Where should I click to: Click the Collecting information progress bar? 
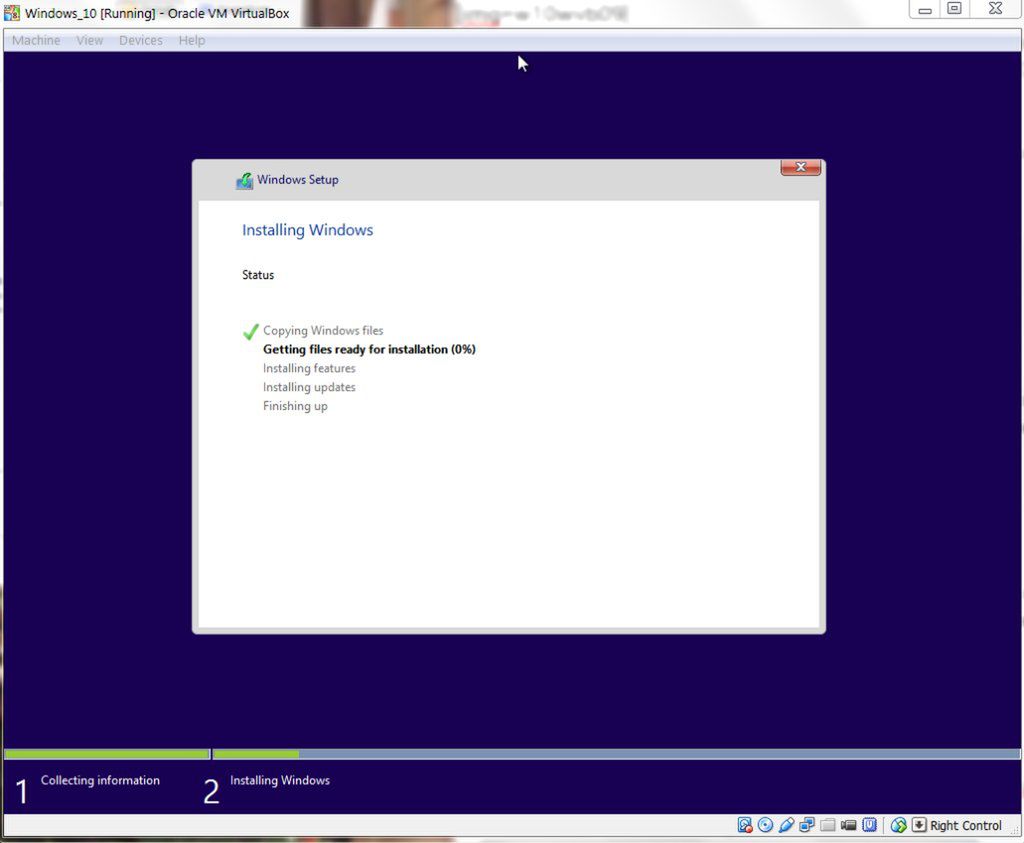[107, 754]
